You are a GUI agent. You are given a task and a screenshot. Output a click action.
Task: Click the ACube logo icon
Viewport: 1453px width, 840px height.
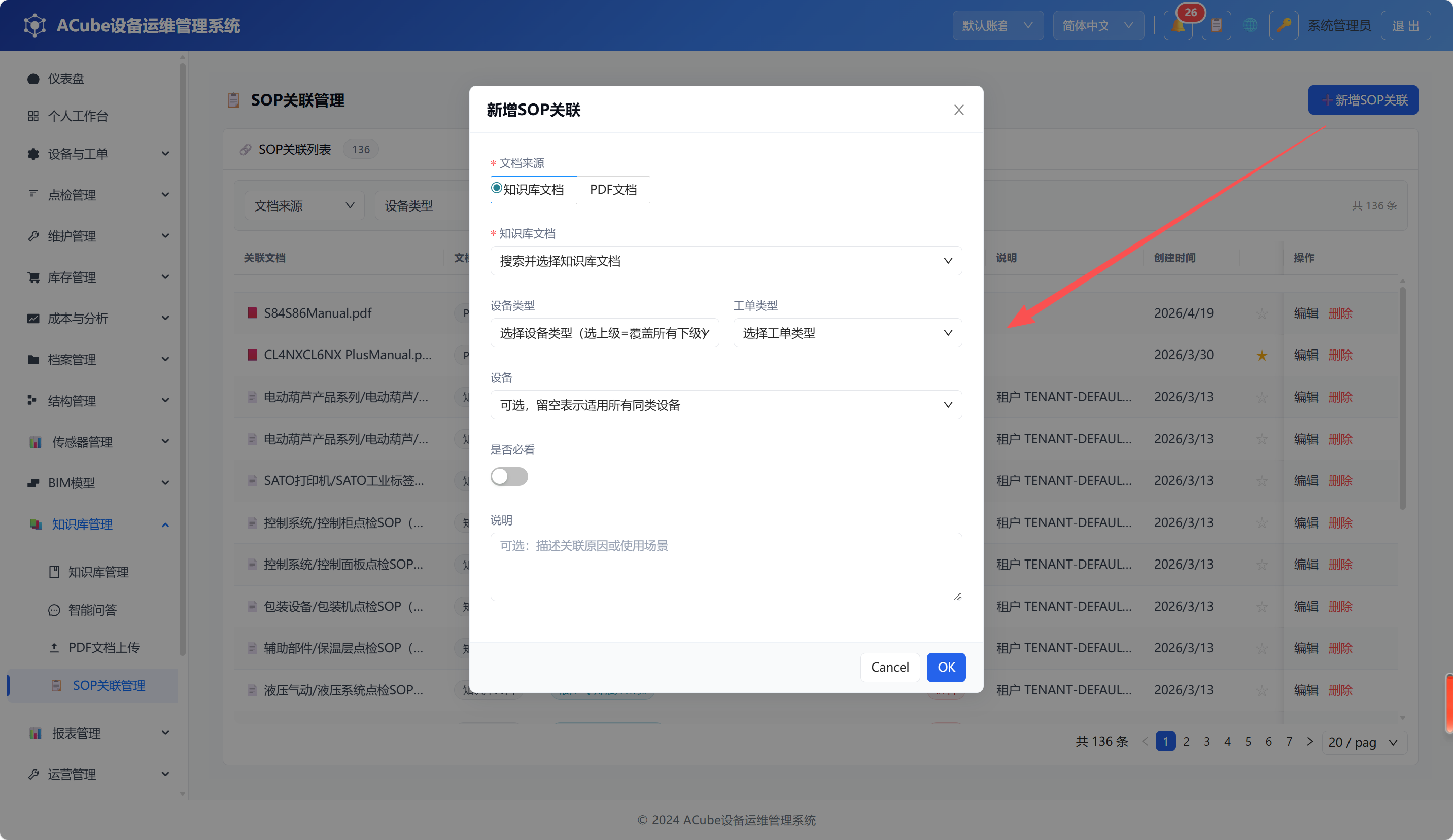point(34,26)
